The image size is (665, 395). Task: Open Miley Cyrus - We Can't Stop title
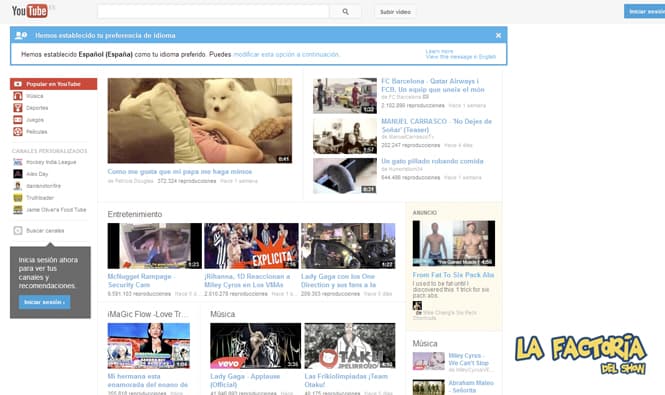point(469,359)
